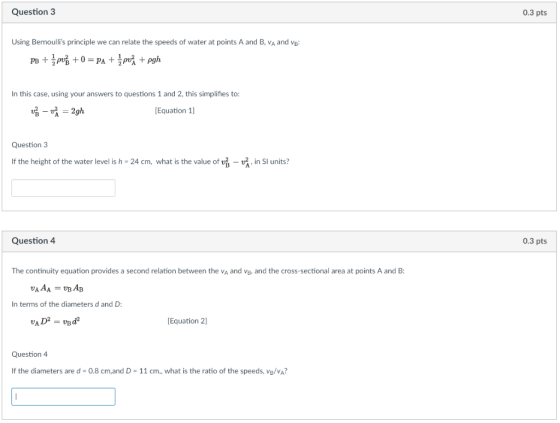This screenshot has height=423, width=560.
Task: Click the [Equation 1] label
Action: 175,111
